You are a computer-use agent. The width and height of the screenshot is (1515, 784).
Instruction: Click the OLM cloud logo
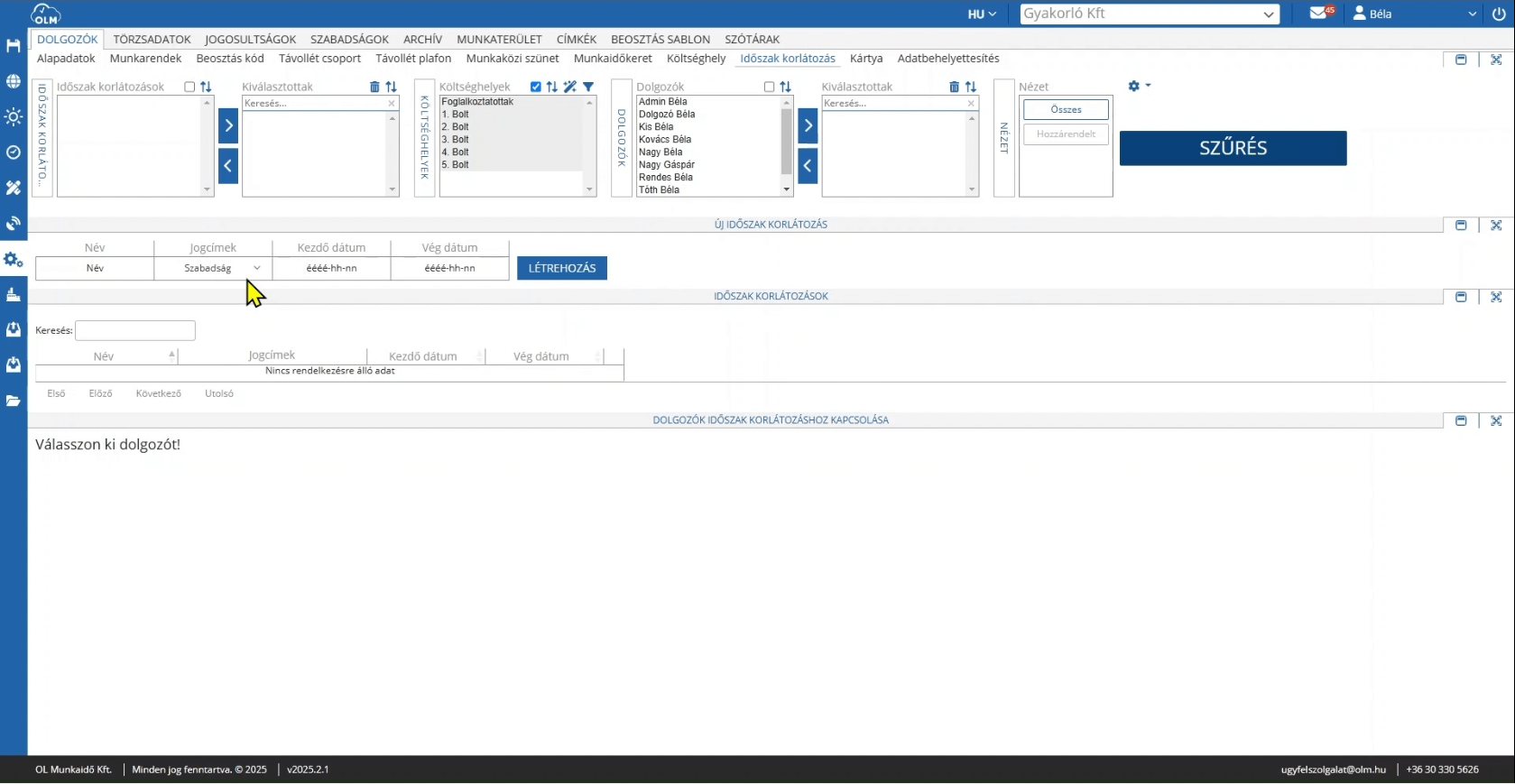click(x=45, y=14)
